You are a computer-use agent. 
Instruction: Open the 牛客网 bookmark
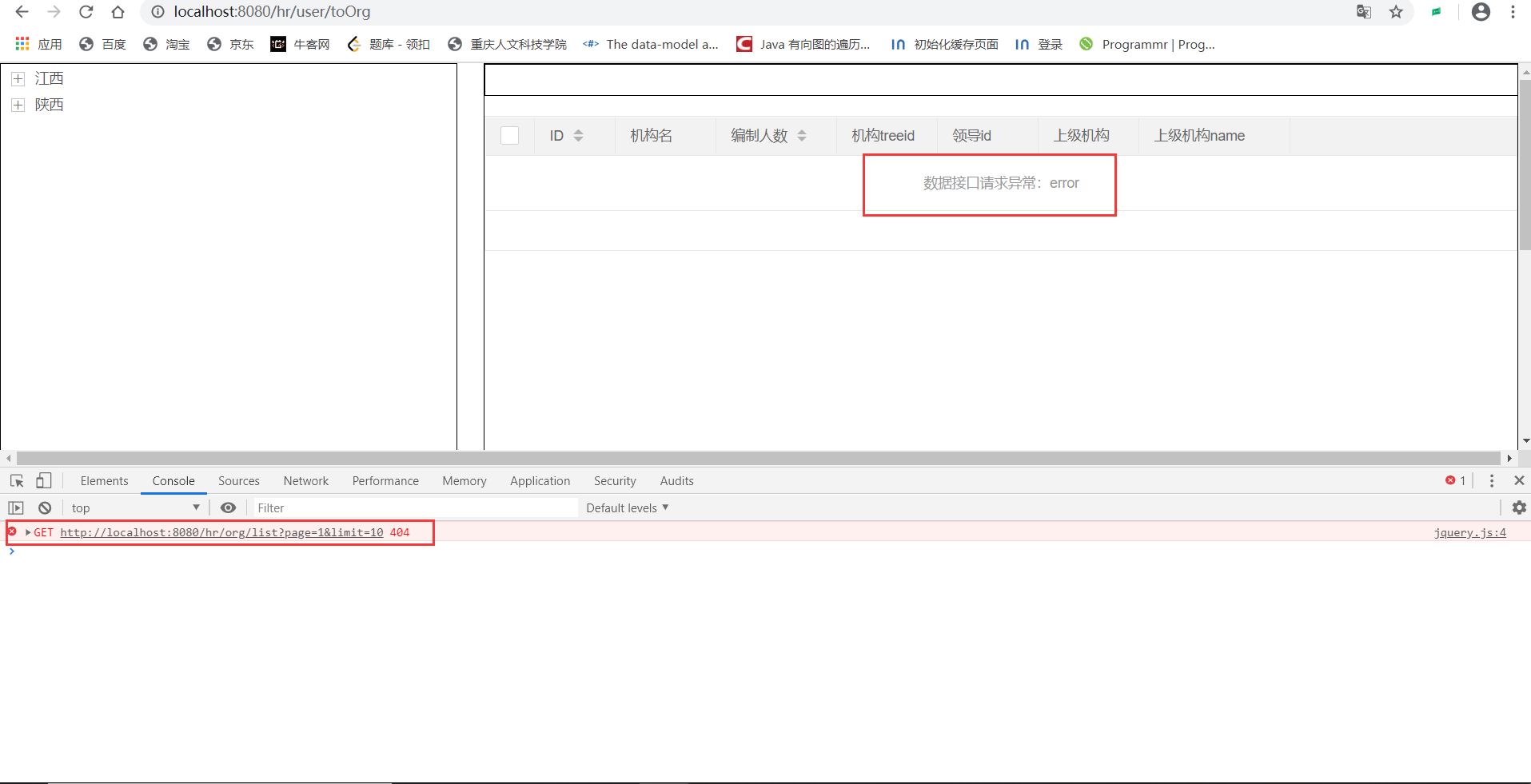(x=300, y=44)
